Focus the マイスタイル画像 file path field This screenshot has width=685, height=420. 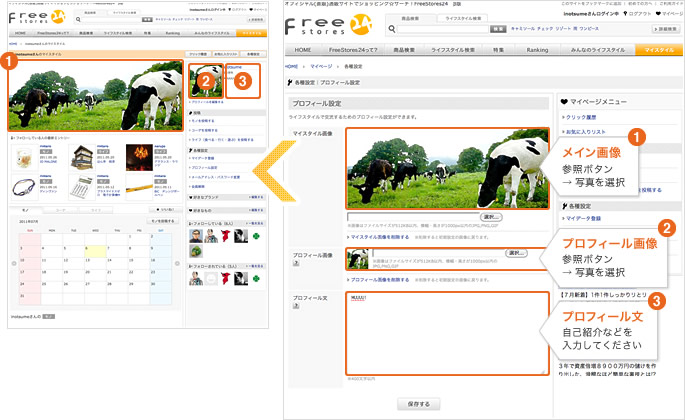[x=413, y=217]
